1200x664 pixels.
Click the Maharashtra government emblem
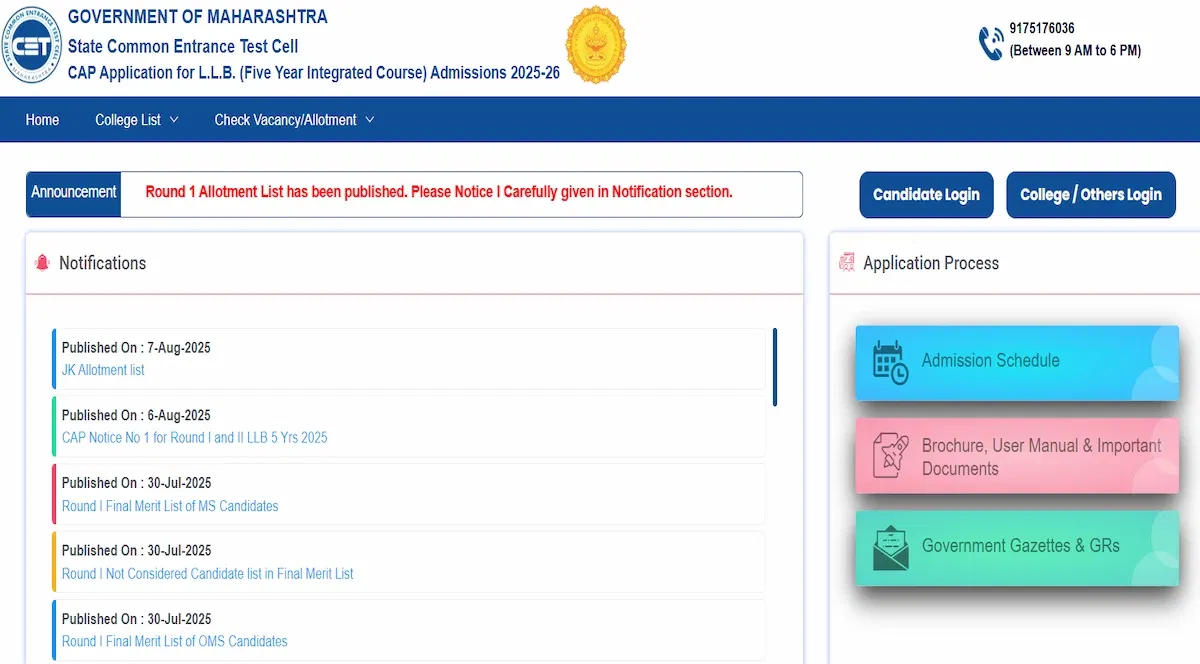pyautogui.click(x=596, y=44)
